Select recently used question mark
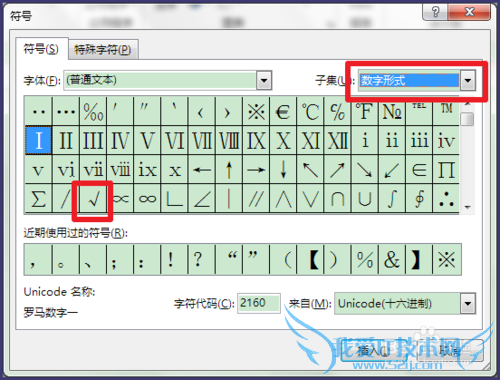The height and width of the screenshot is (380, 500). [202, 259]
